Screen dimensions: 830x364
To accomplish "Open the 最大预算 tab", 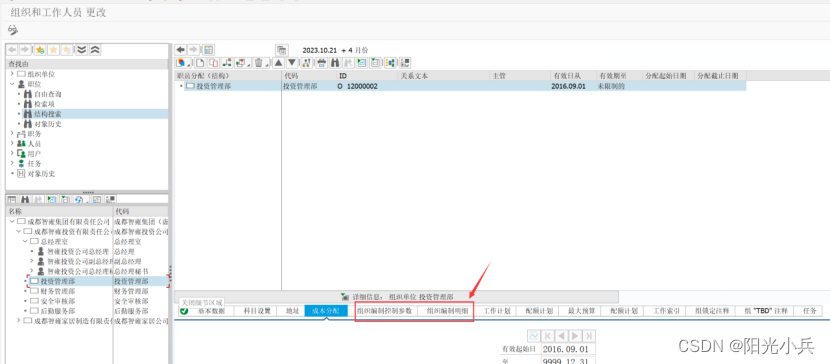I will [x=580, y=311].
